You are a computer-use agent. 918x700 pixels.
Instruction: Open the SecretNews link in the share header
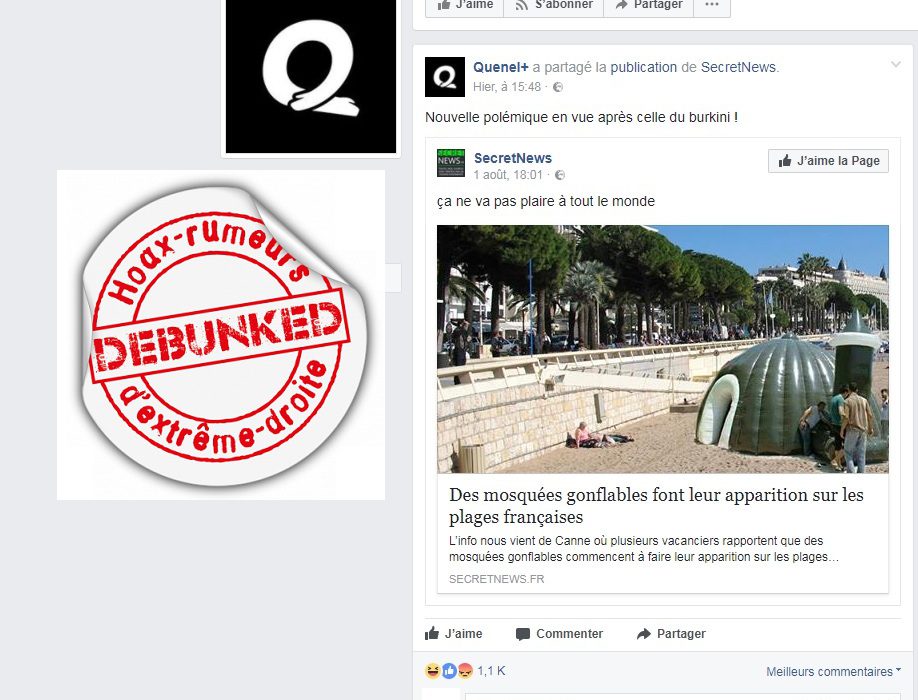click(x=738, y=67)
